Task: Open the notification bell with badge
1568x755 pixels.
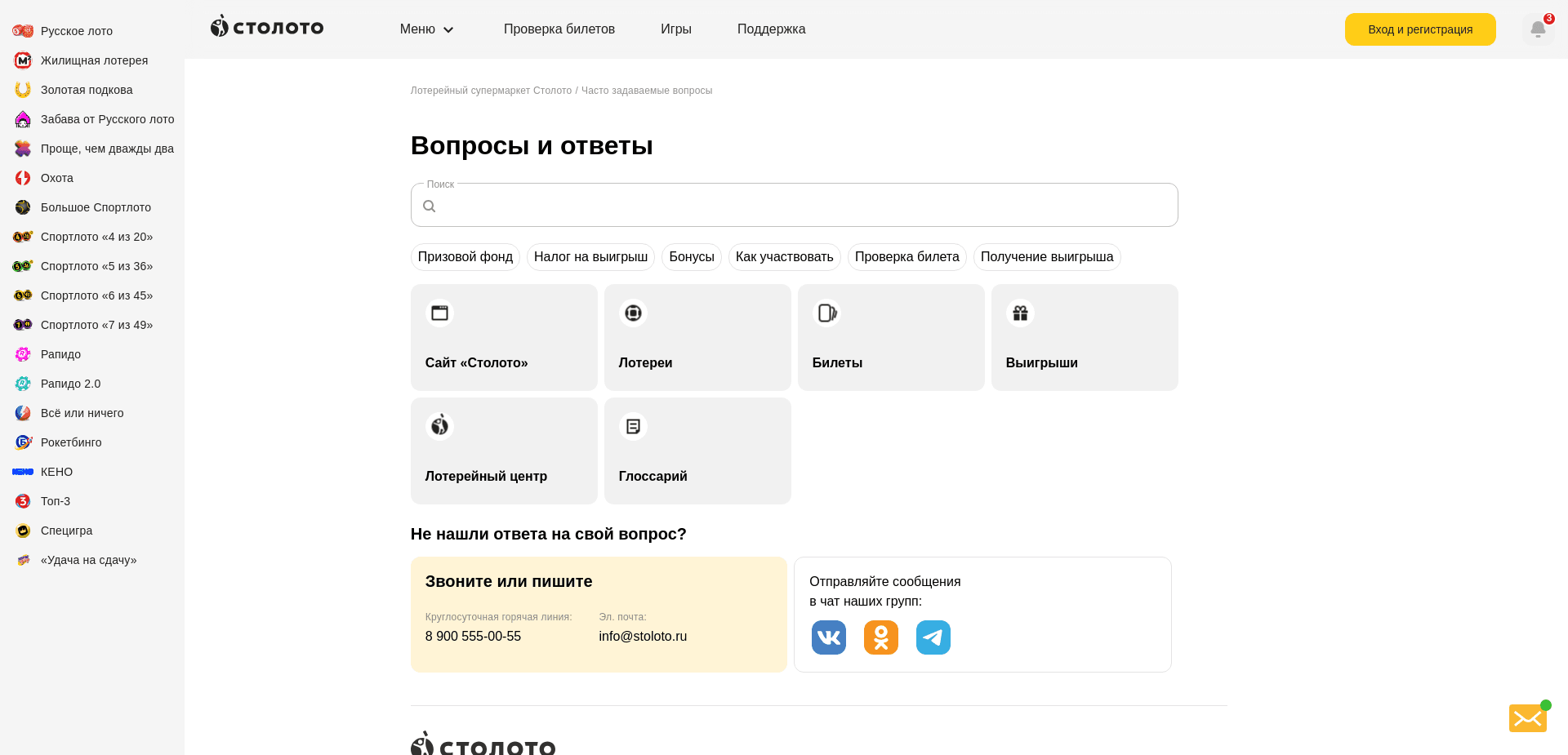Action: (1537, 29)
